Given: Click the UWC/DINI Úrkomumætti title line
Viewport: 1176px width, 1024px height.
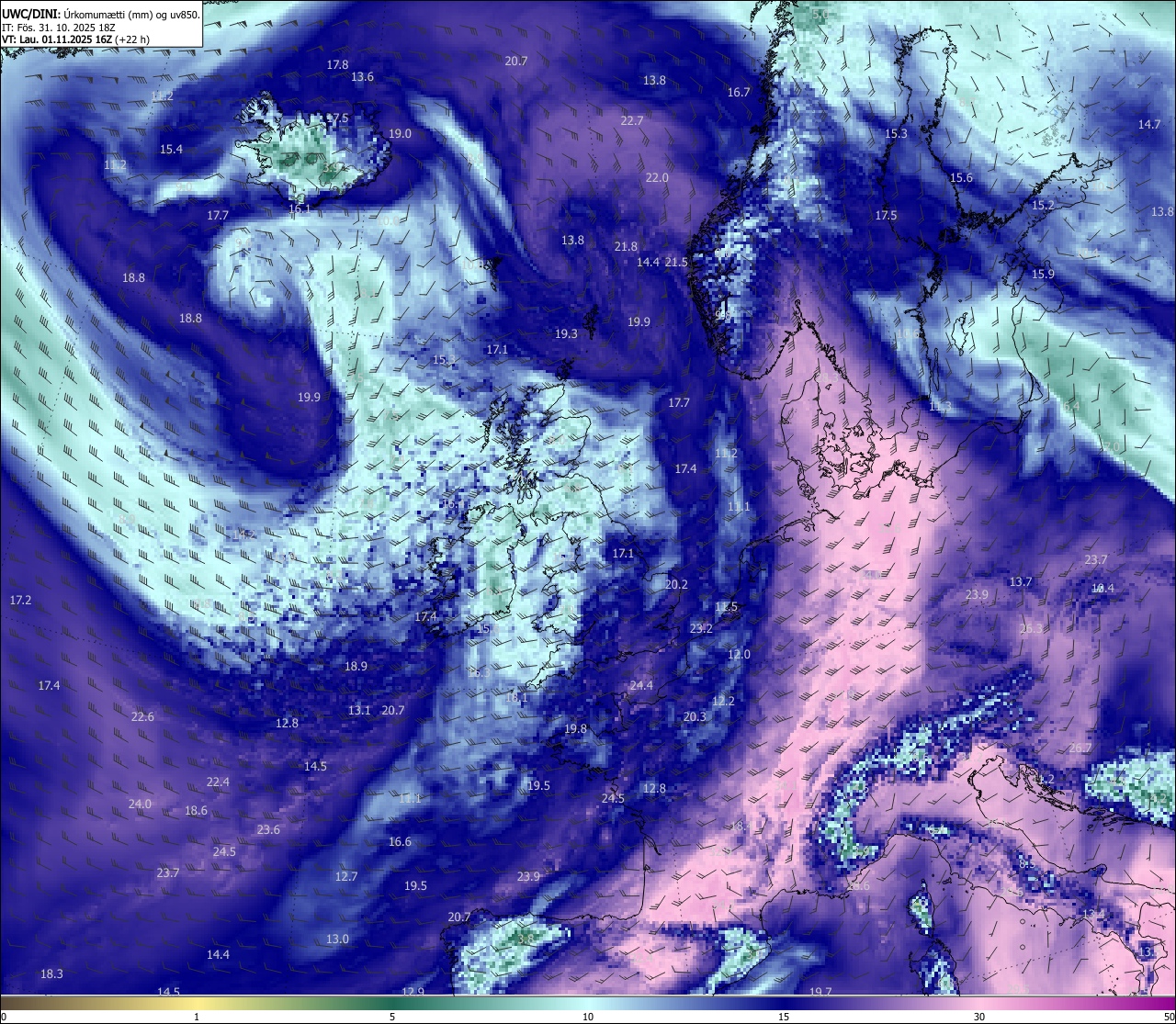Looking at the screenshot, I should (101, 14).
